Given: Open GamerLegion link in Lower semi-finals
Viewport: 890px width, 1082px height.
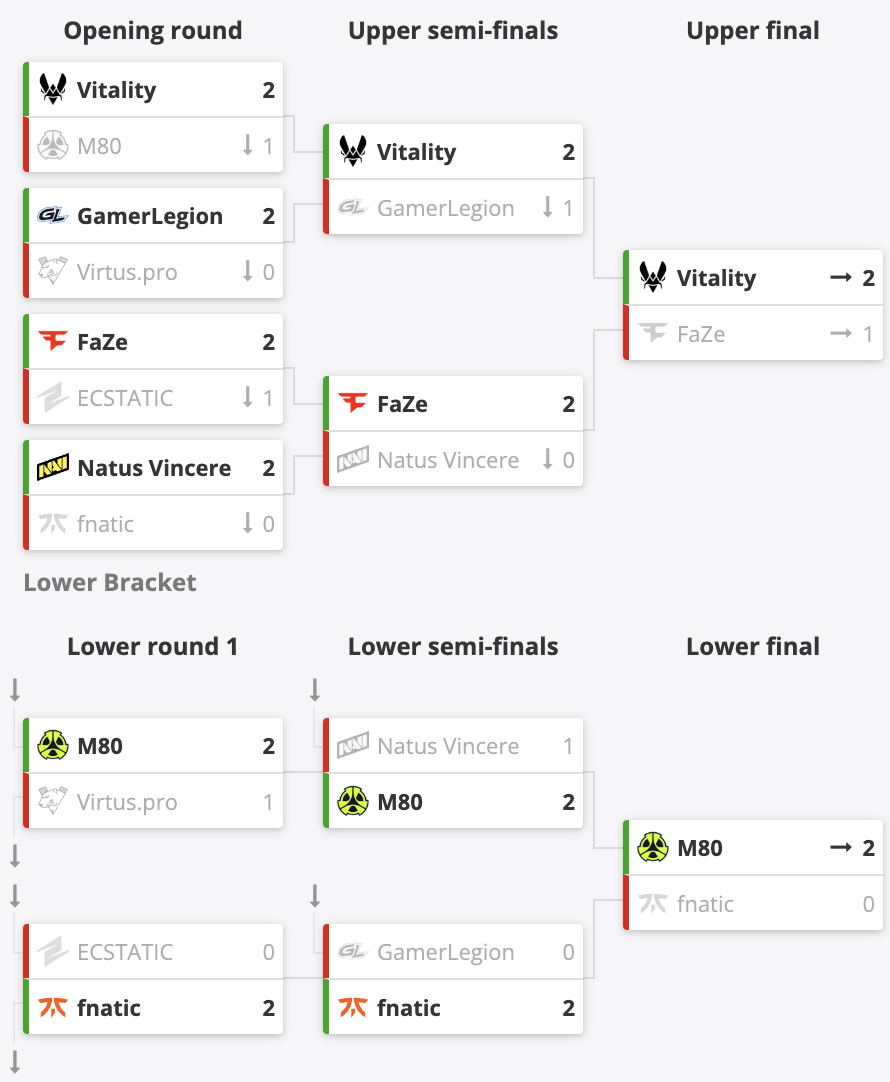Looking at the screenshot, I should click(446, 952).
